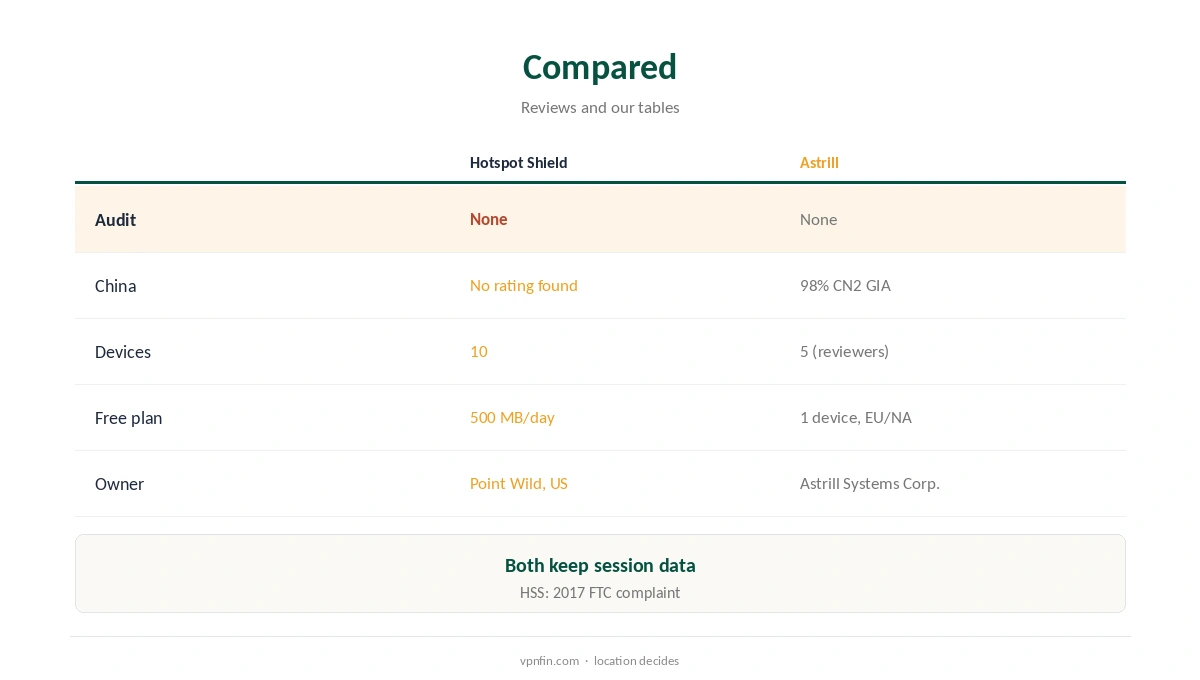Click Astrill's 'None' audit value
Viewport: 1200px width, 680px height.
pyautogui.click(x=818, y=219)
